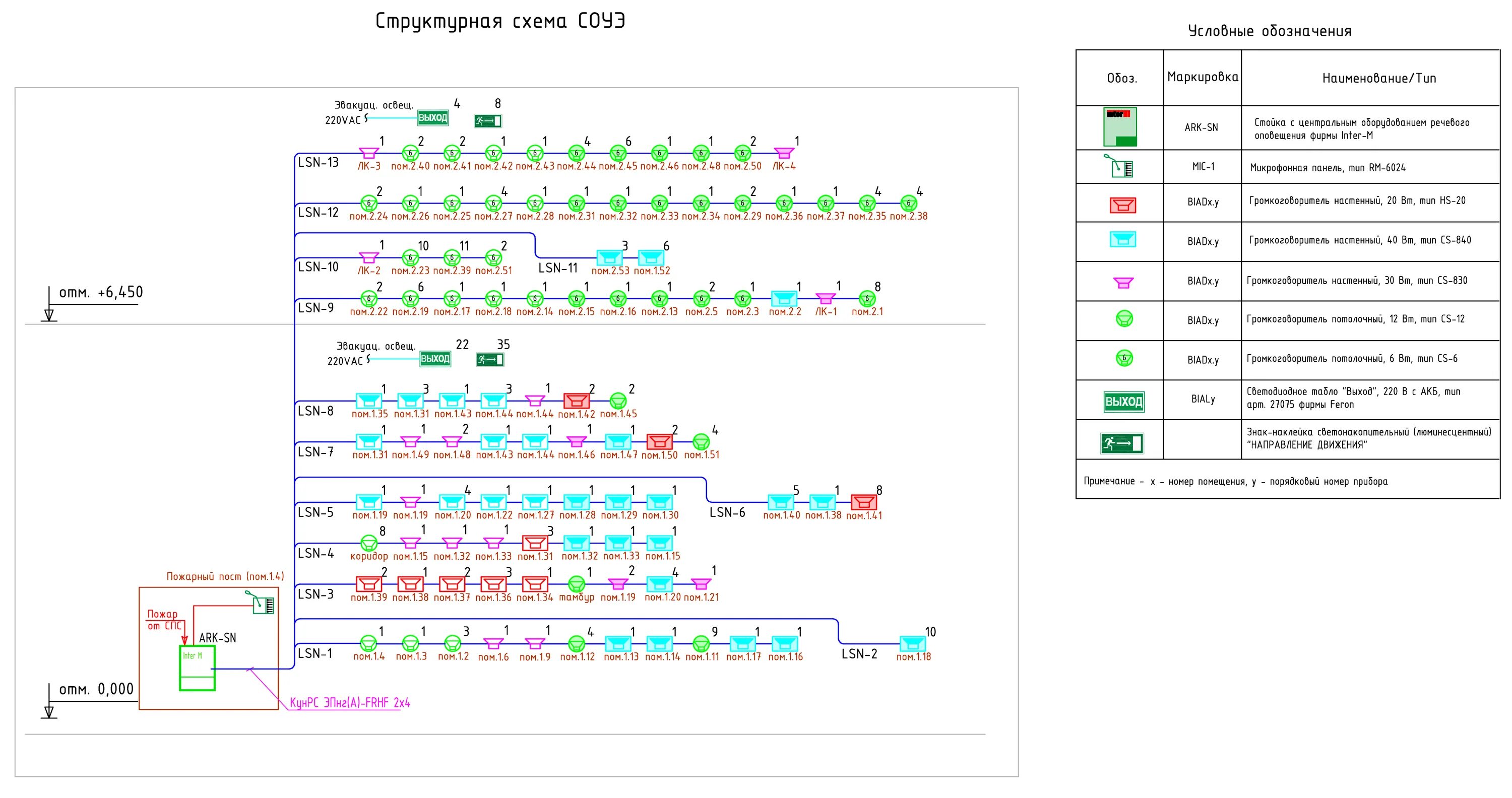Pick the red HS-20 speaker legend symbol
1512x798 pixels.
coord(1122,205)
